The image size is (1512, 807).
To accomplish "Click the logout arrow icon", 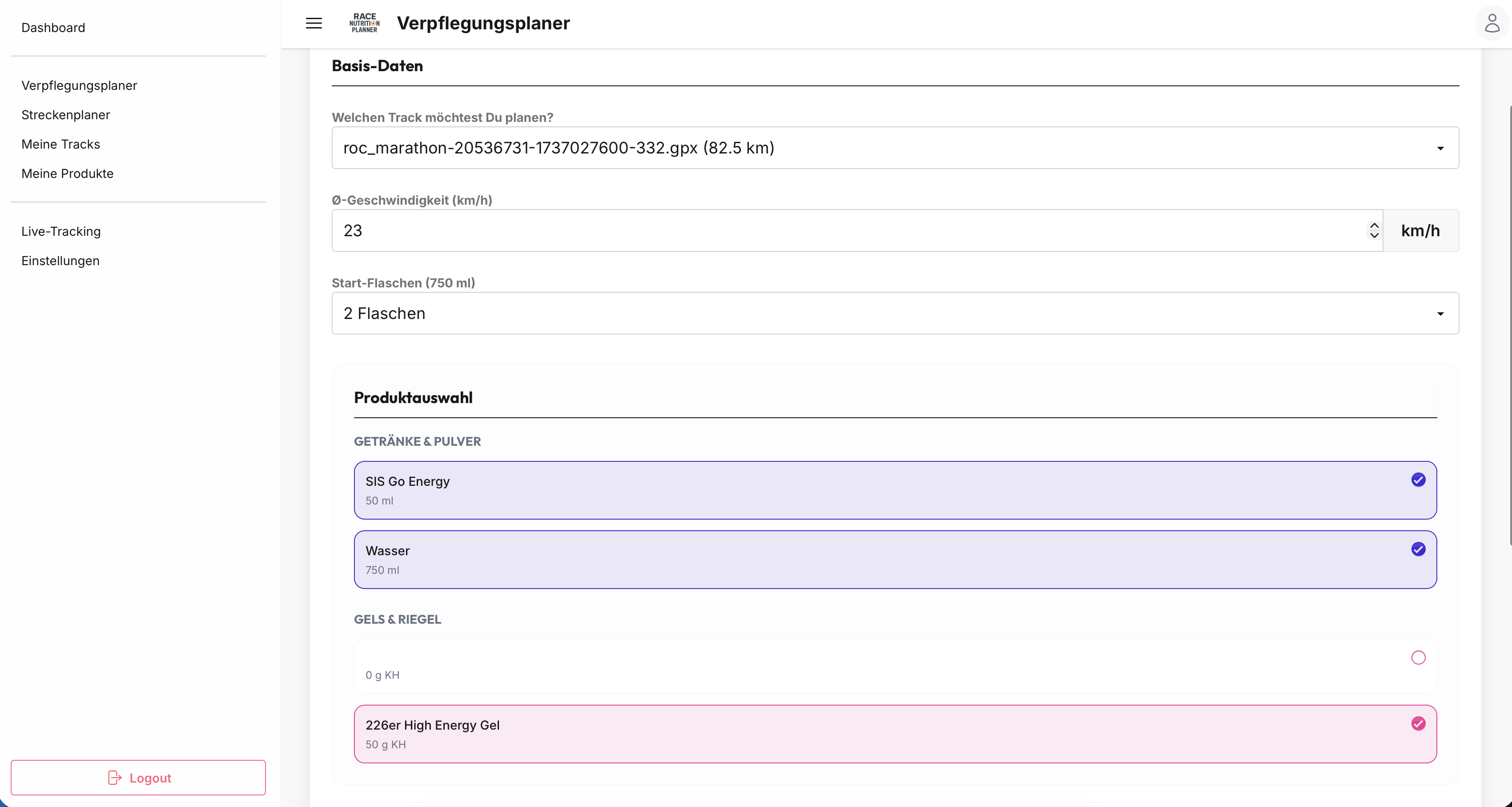I will coord(115,778).
